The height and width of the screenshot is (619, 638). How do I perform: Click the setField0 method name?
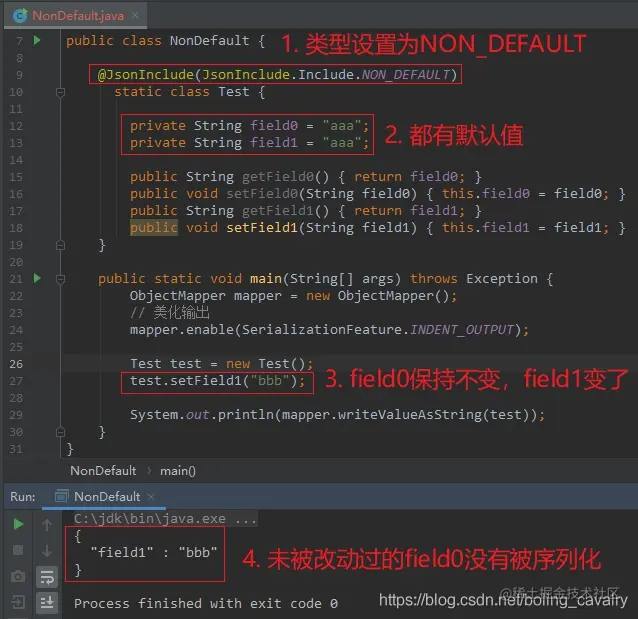pos(262,194)
